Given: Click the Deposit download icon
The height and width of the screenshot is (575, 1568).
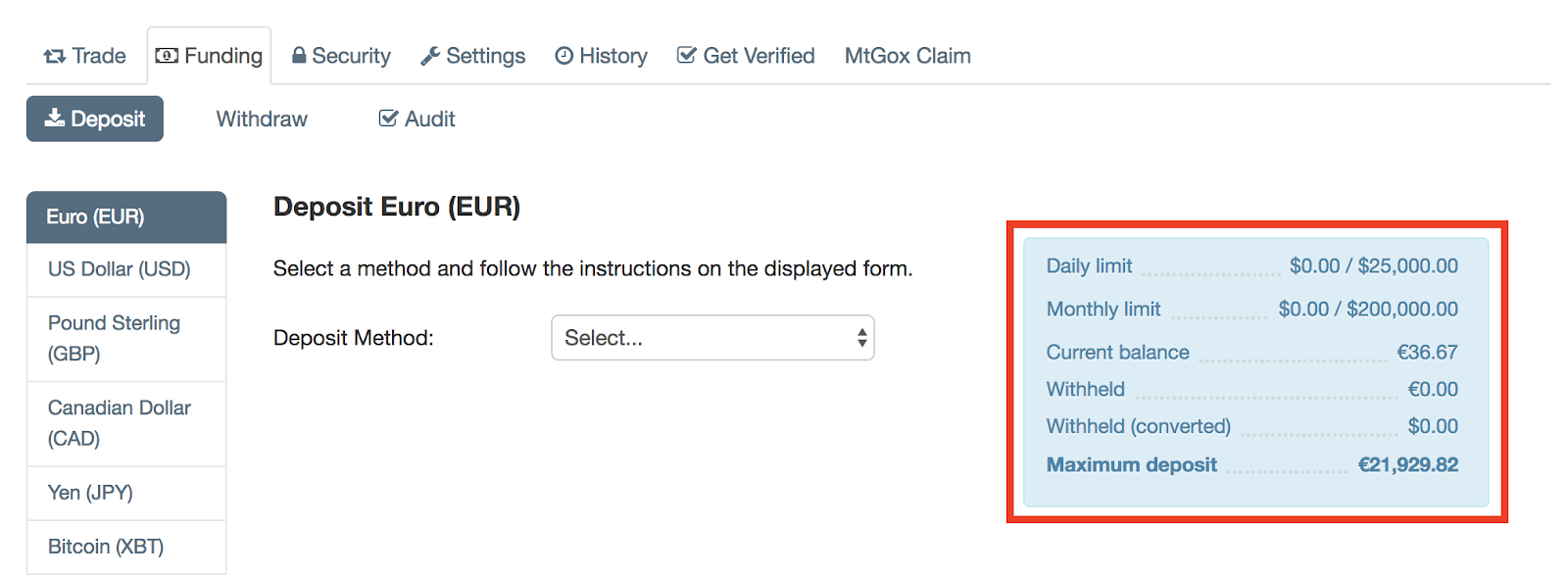Looking at the screenshot, I should tap(55, 118).
